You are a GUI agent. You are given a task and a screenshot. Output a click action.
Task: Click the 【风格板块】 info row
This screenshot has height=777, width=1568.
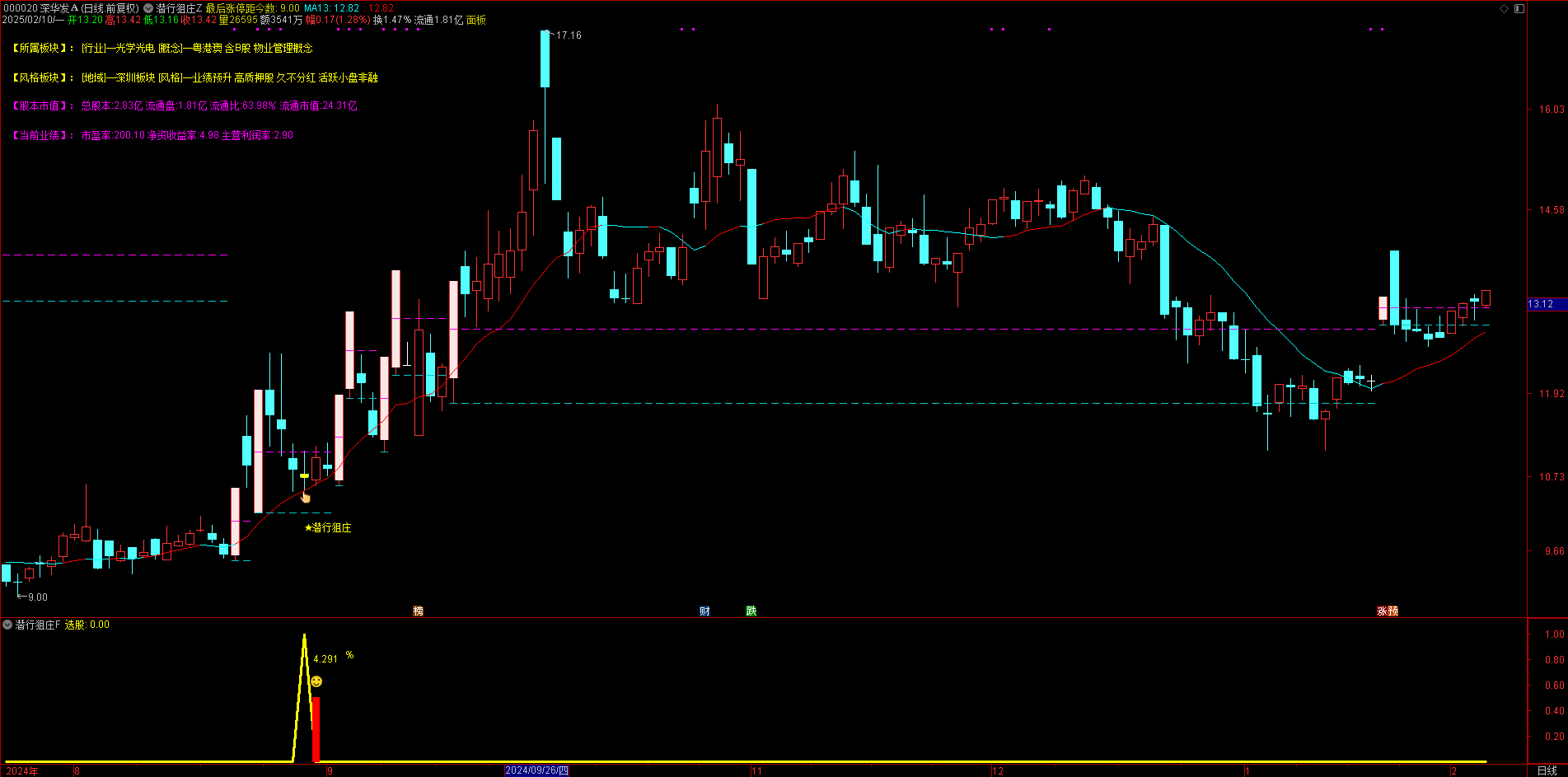point(194,77)
